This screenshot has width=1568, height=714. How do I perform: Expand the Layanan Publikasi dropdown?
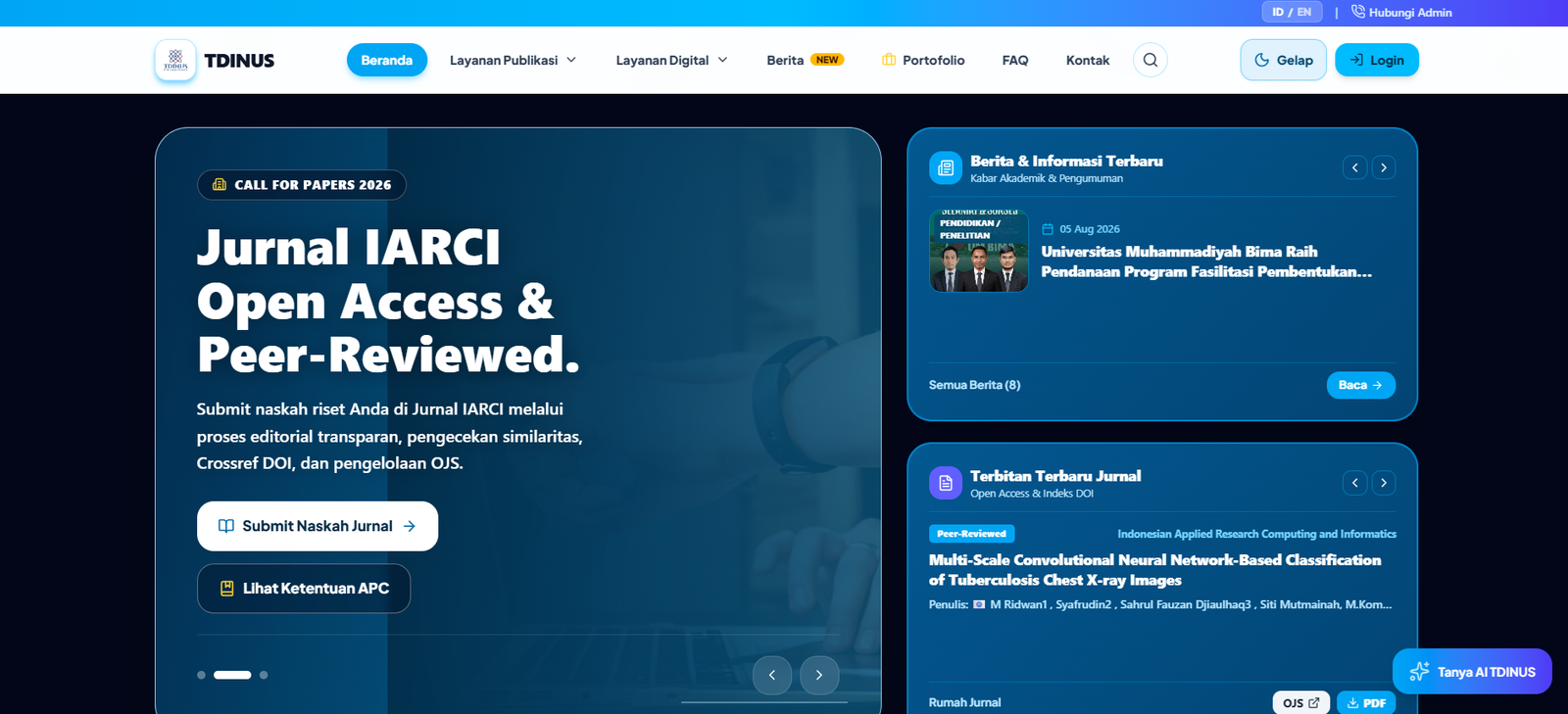[513, 60]
